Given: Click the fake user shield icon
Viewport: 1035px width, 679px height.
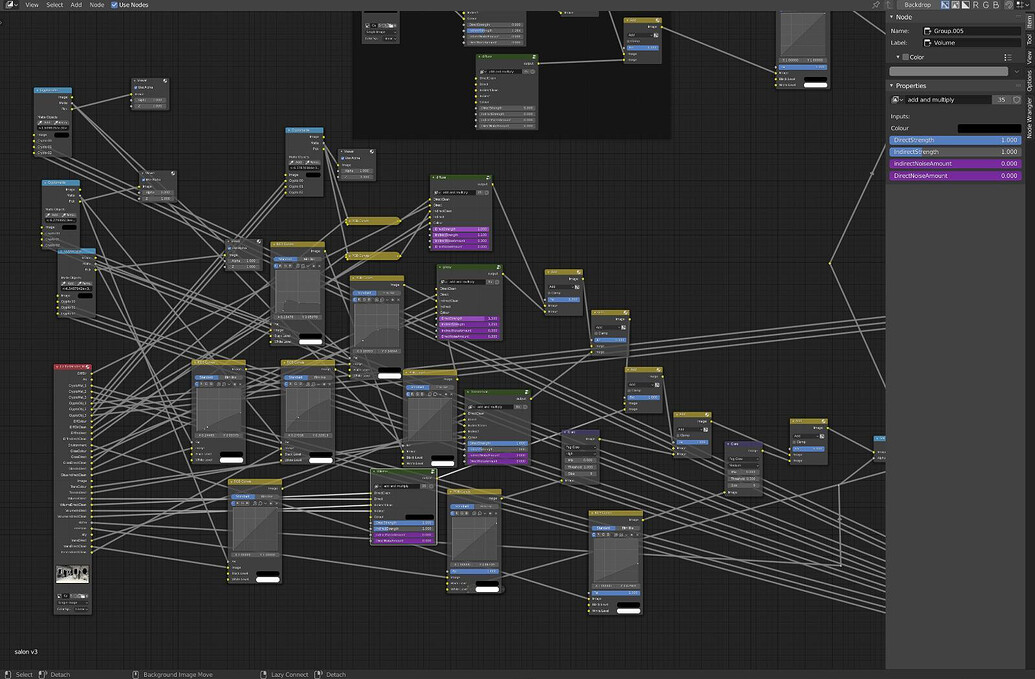Looking at the screenshot, I should pos(1017,100).
